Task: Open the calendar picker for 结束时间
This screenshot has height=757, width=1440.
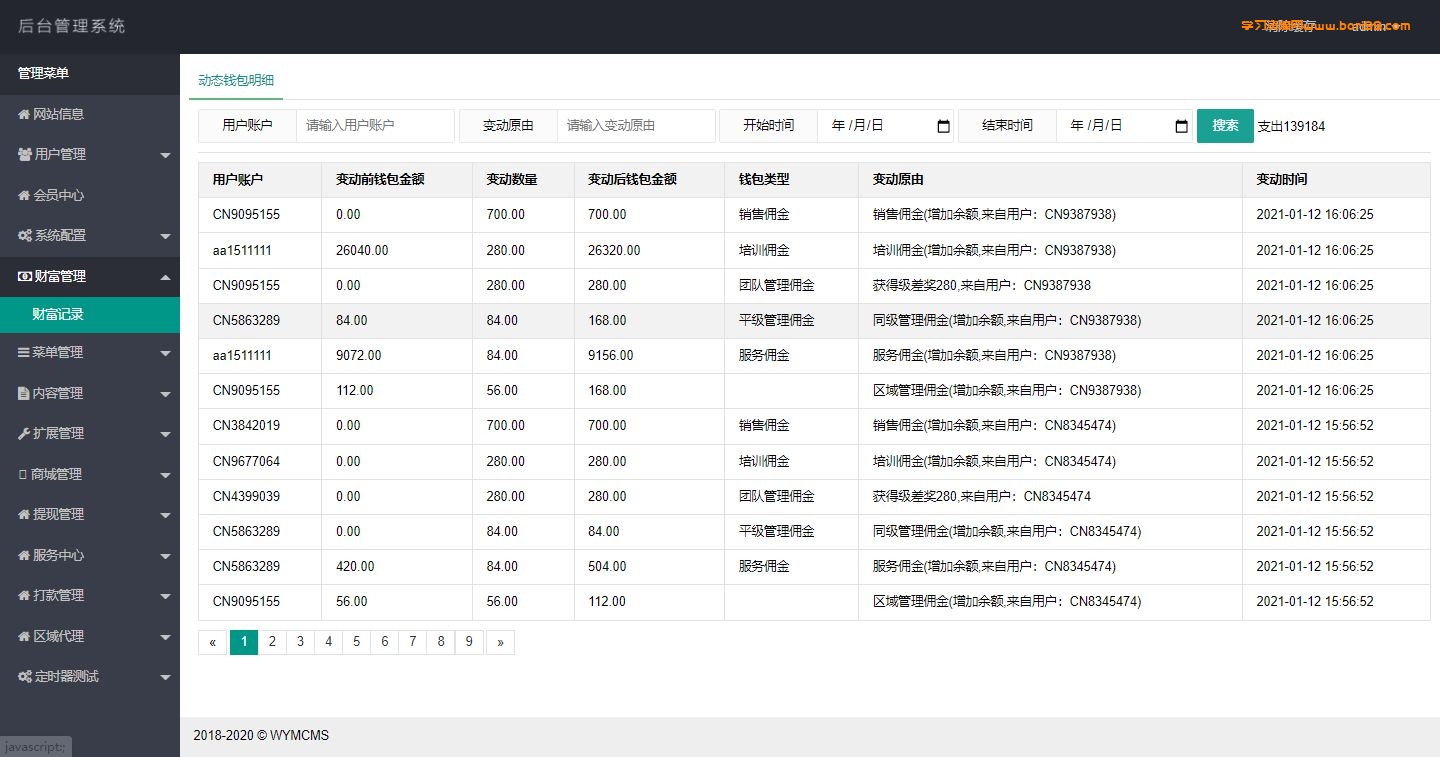Action: click(1181, 126)
